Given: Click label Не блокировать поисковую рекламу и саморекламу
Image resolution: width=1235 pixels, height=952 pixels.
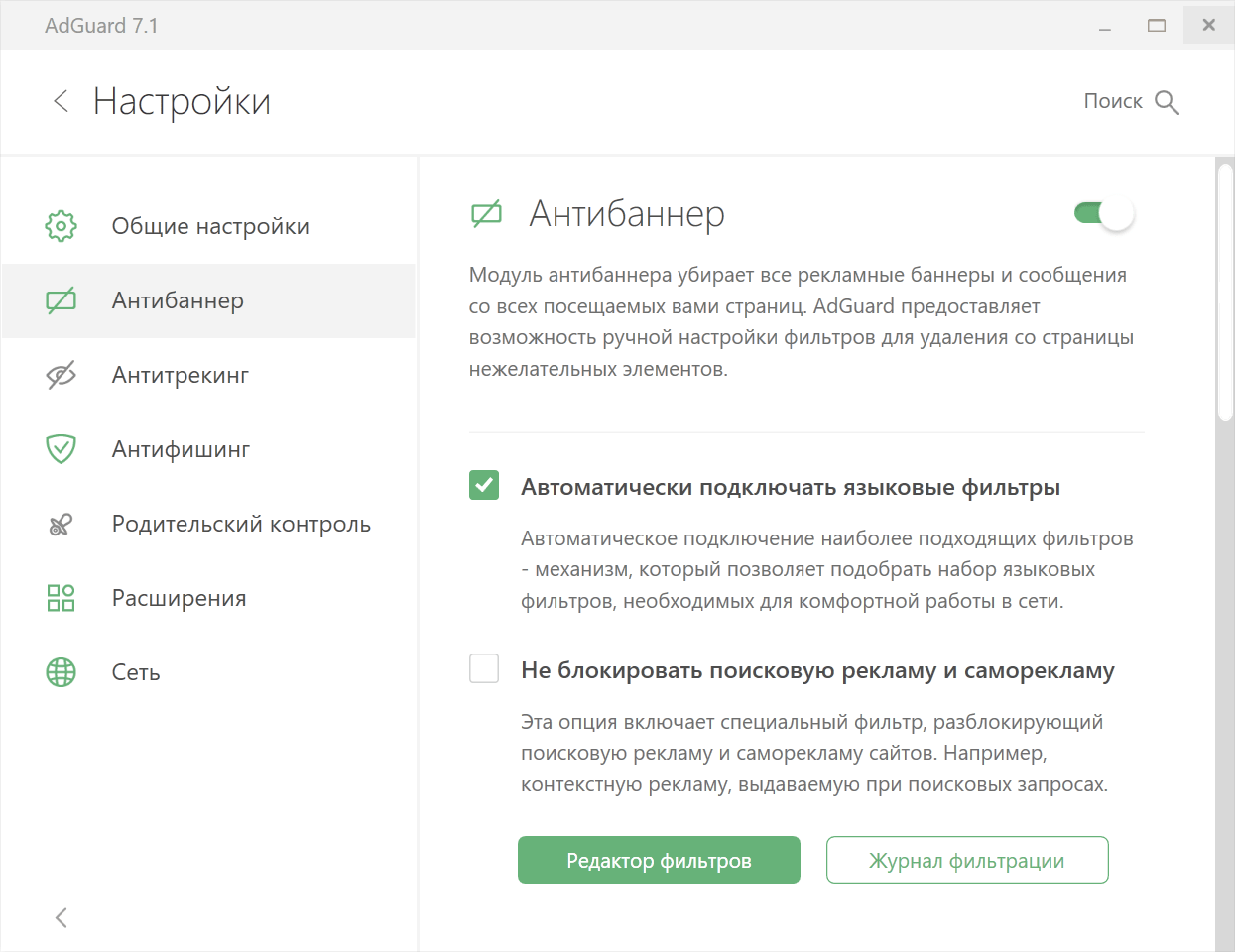Looking at the screenshot, I should [x=817, y=670].
